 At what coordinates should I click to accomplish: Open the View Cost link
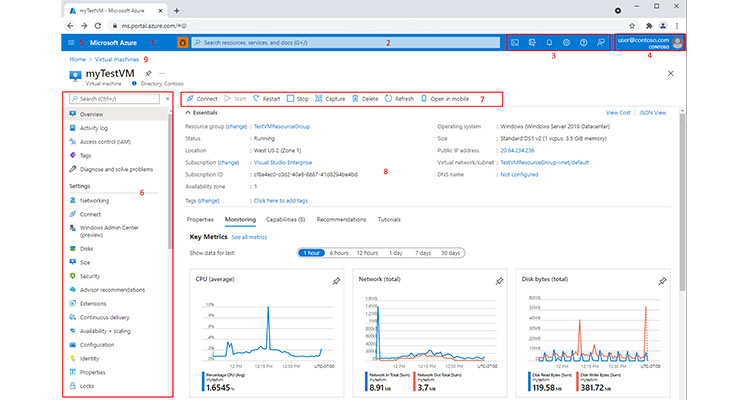coord(618,113)
